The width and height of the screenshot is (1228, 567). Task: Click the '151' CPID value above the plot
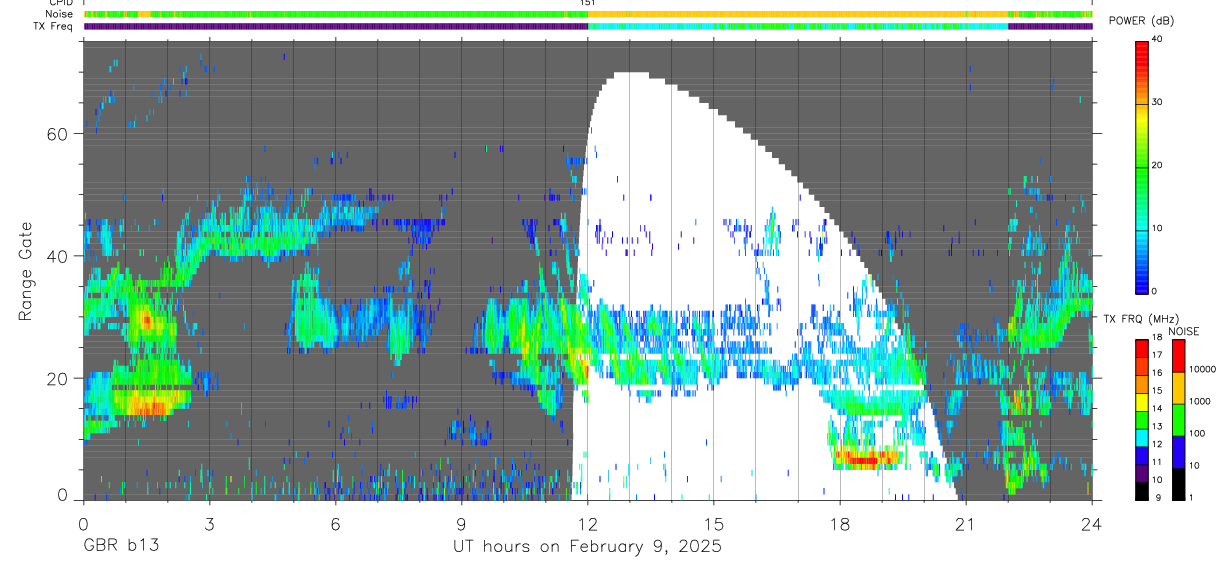pyautogui.click(x=588, y=4)
